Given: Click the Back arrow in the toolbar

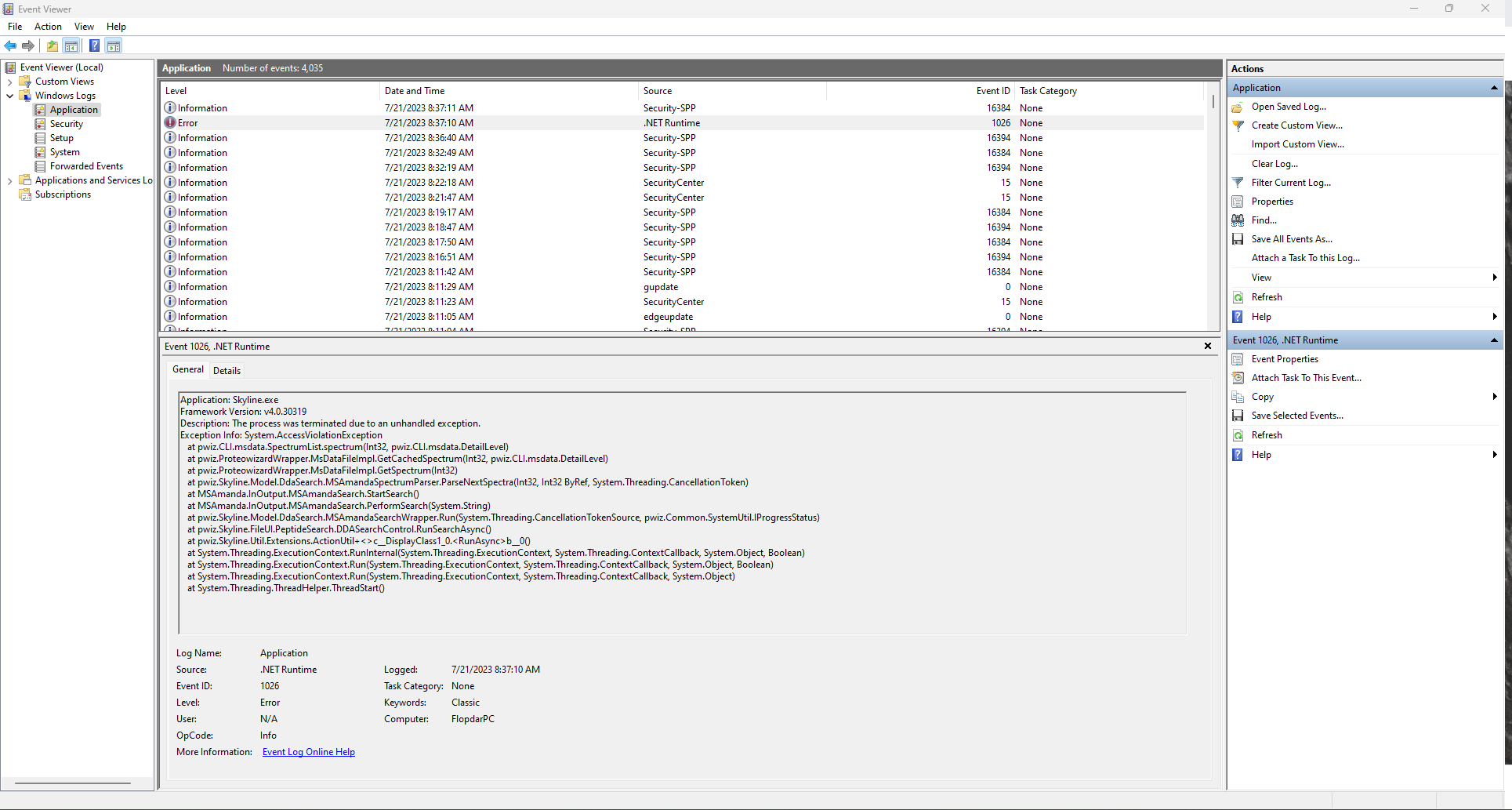Looking at the screenshot, I should tap(10, 45).
